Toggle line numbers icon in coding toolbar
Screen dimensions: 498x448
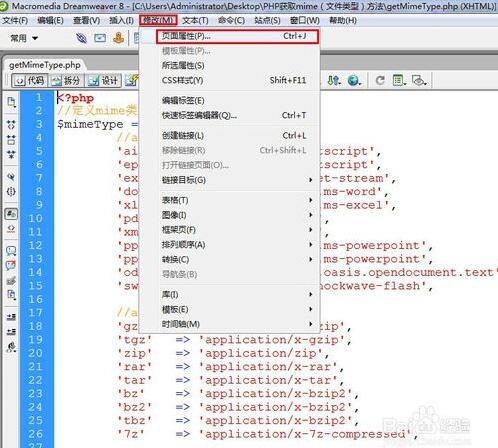point(11,214)
